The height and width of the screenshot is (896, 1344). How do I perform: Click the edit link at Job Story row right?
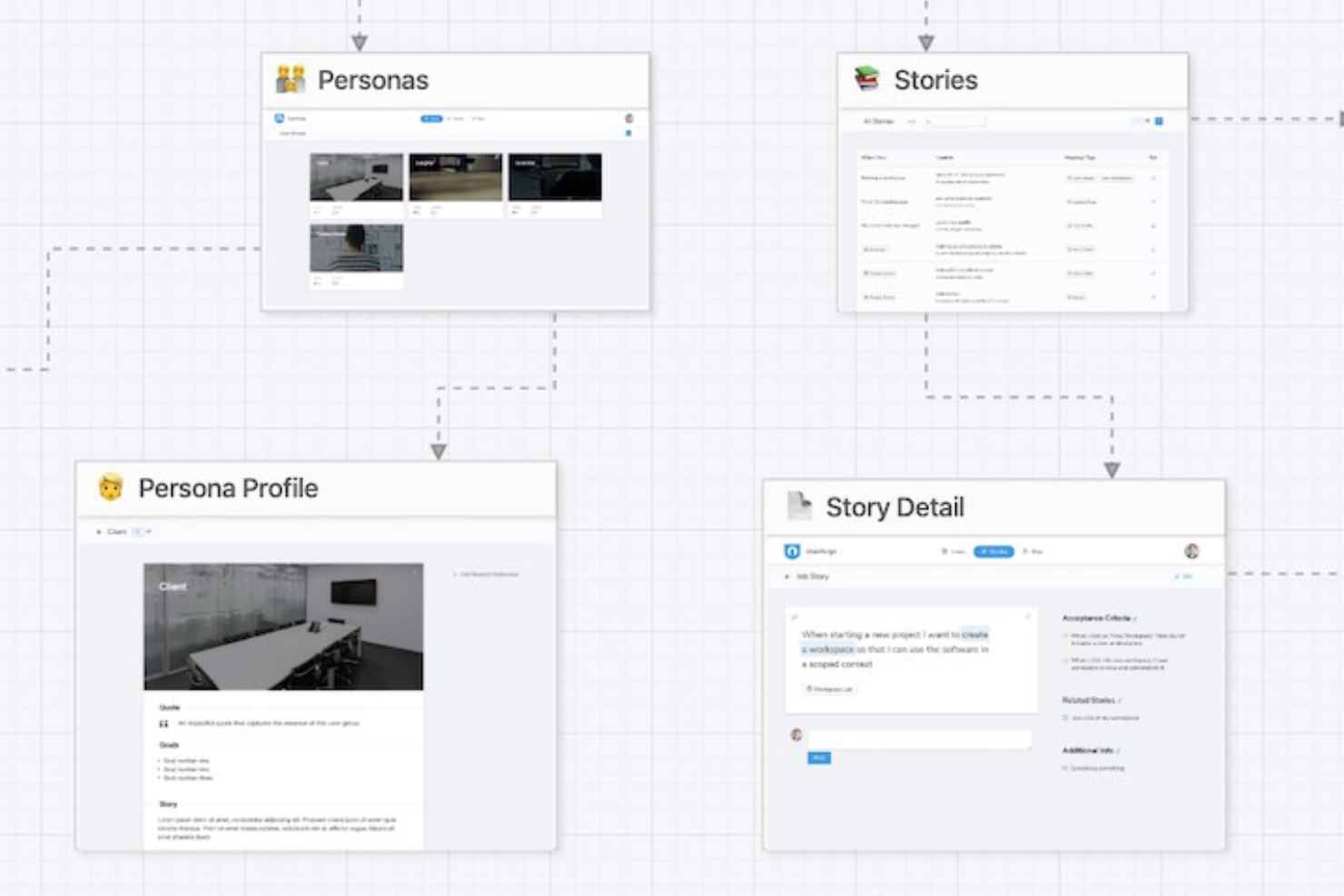point(1184,576)
